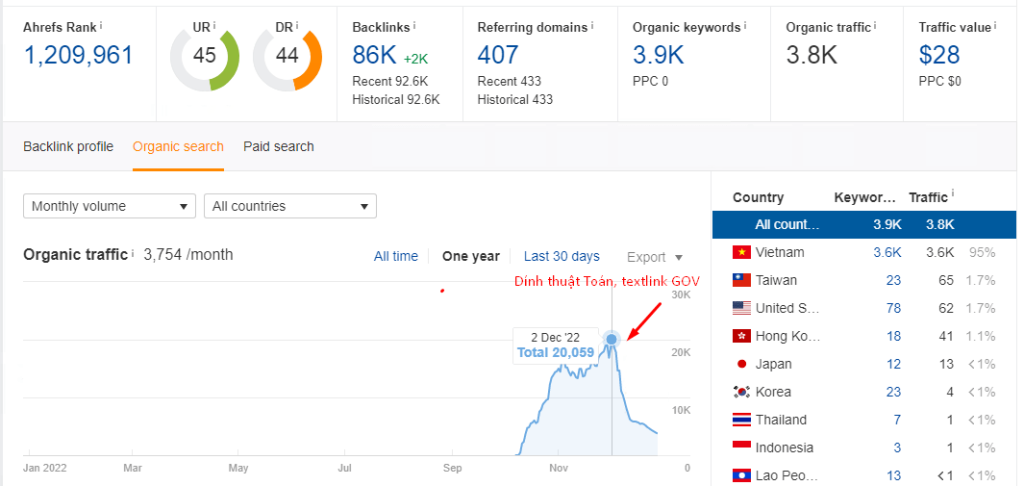This screenshot has width=1024, height=486.
Task: Click info icon next to Ahrefs Rank
Action: pos(101,25)
